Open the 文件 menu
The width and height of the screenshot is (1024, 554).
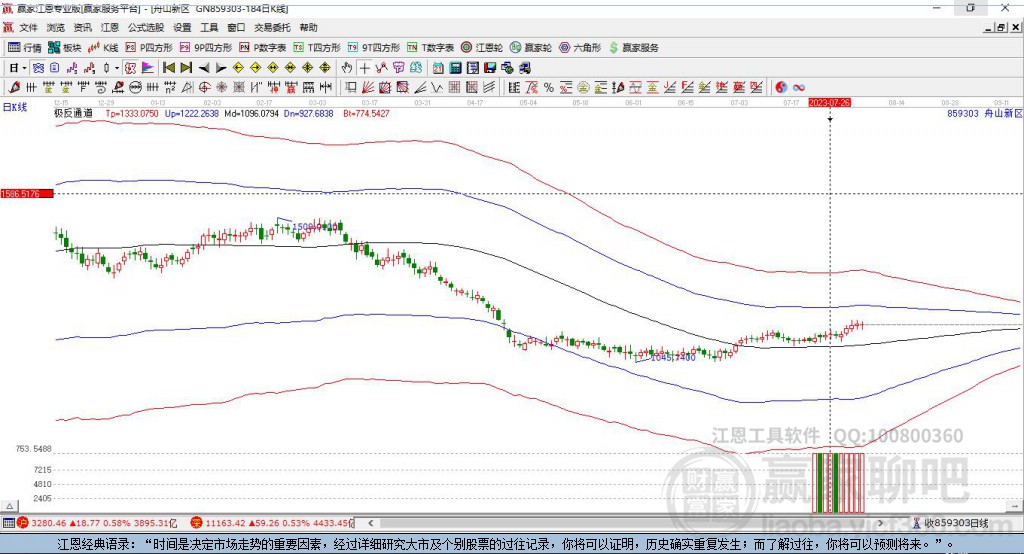(29, 27)
